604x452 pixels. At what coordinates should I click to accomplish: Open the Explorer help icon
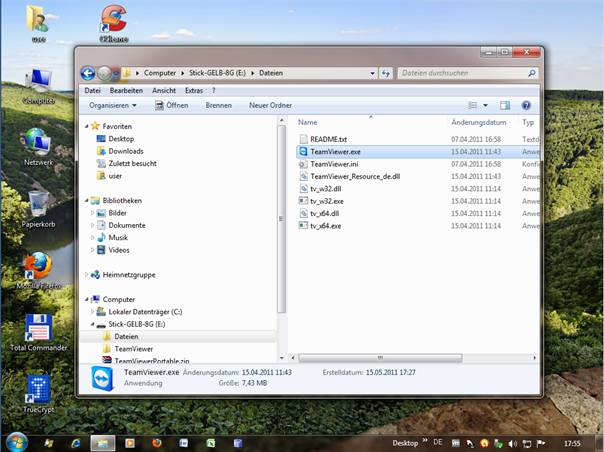click(526, 105)
